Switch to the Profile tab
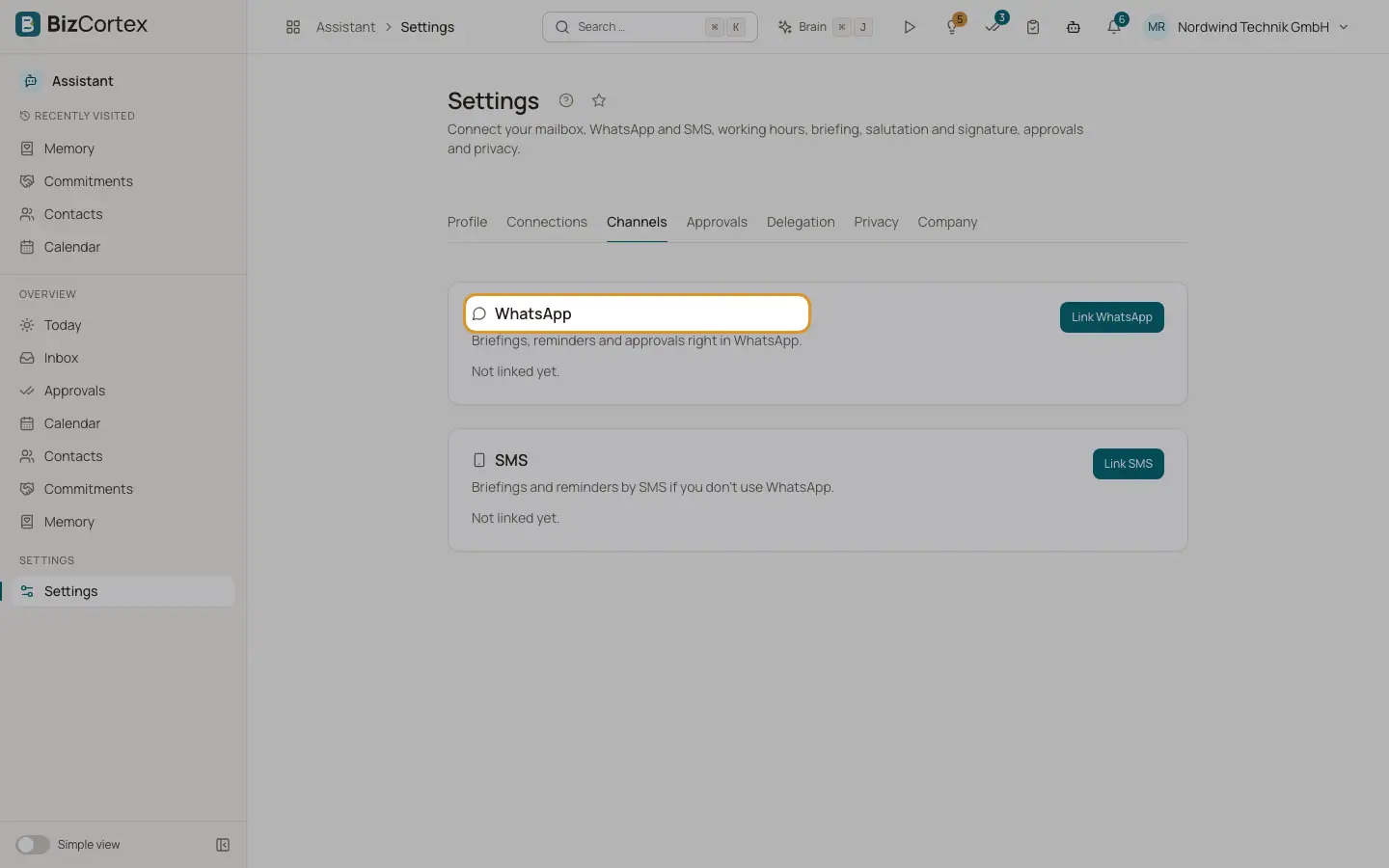Screen dimensions: 1389x868 click(x=467, y=222)
